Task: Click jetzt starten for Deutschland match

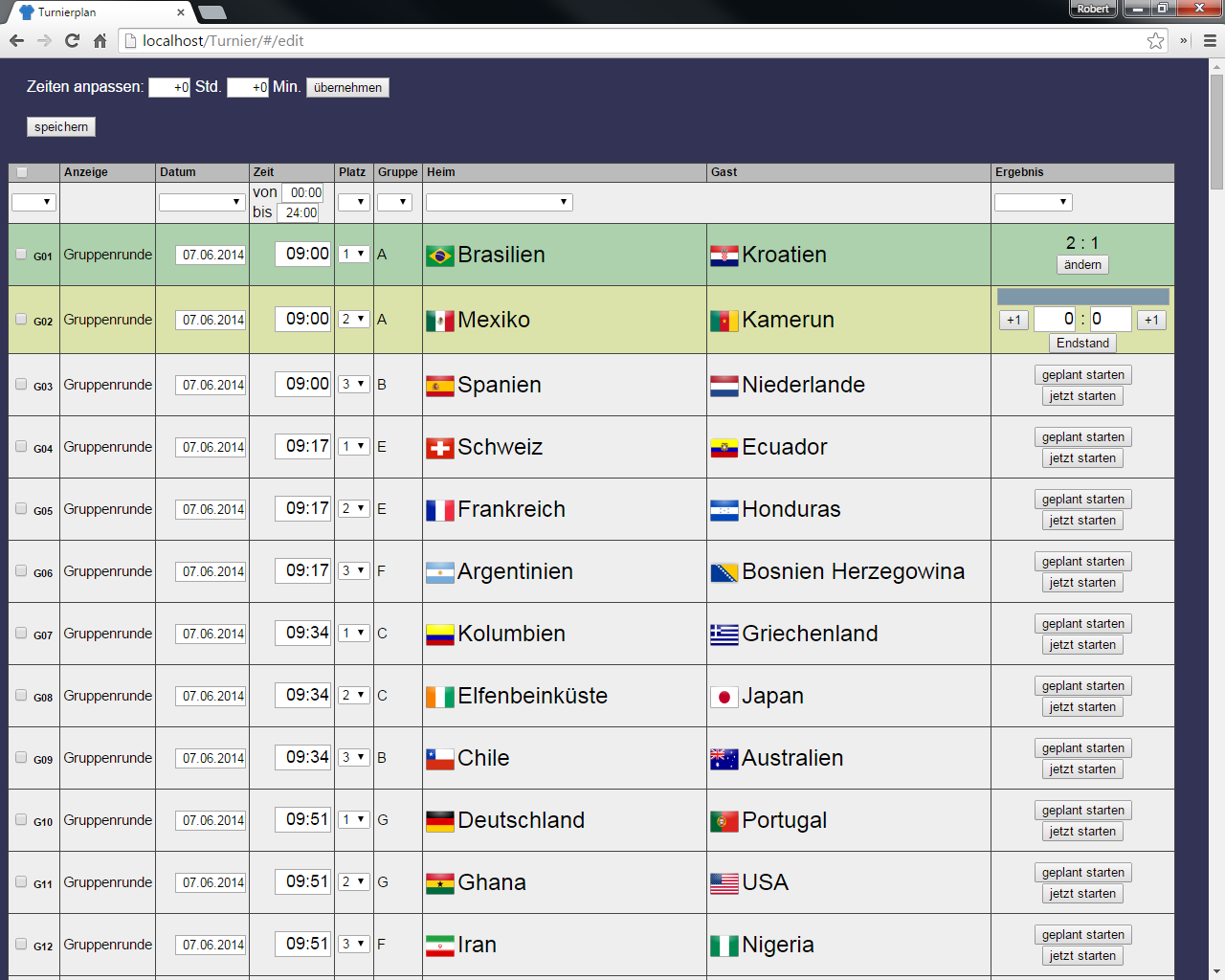Action: (x=1082, y=832)
